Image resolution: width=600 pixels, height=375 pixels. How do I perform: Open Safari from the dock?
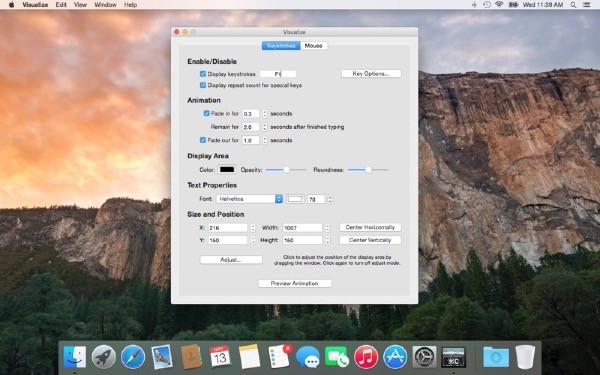133,357
